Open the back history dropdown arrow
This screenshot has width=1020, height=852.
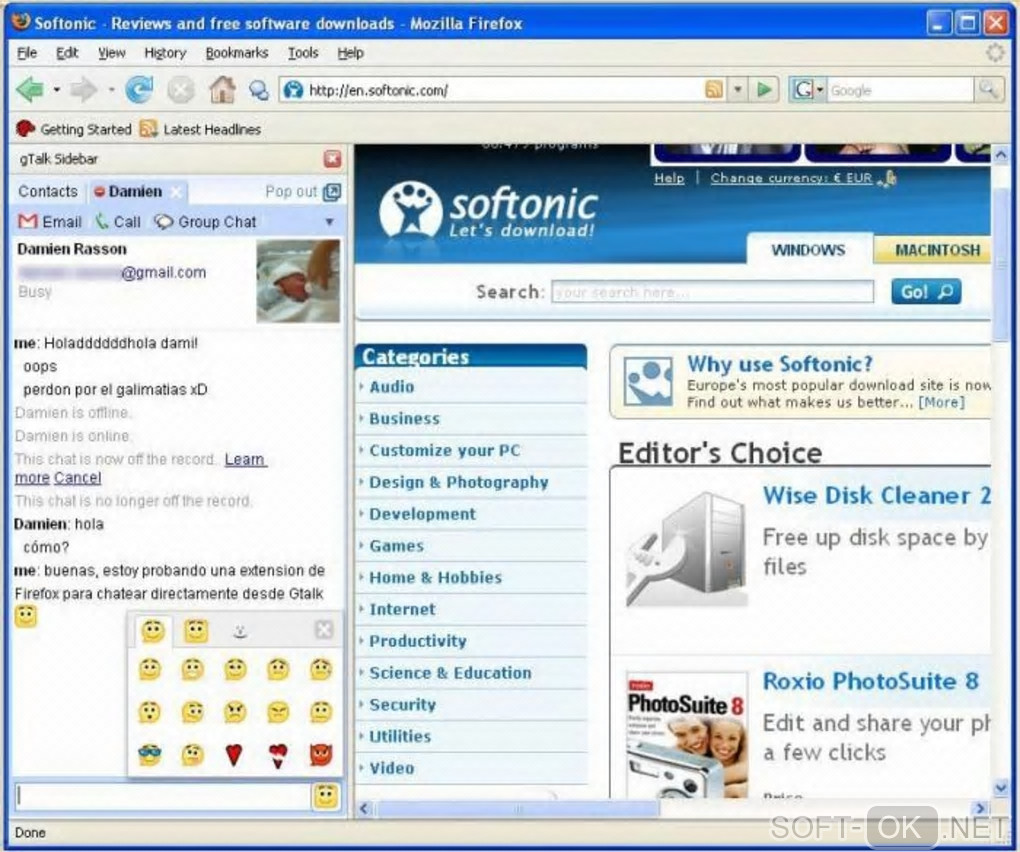point(57,90)
